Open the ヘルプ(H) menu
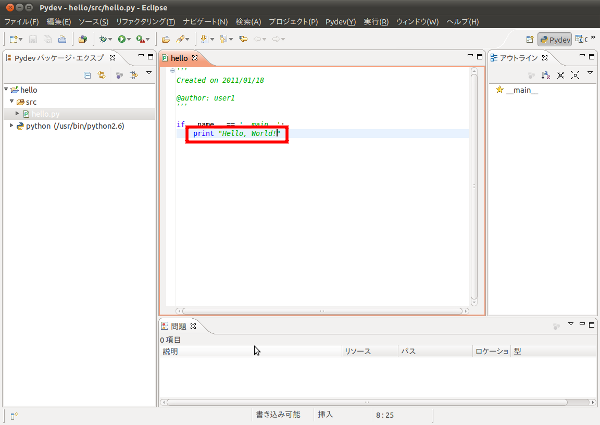This screenshot has width=600, height=425. coord(463,22)
